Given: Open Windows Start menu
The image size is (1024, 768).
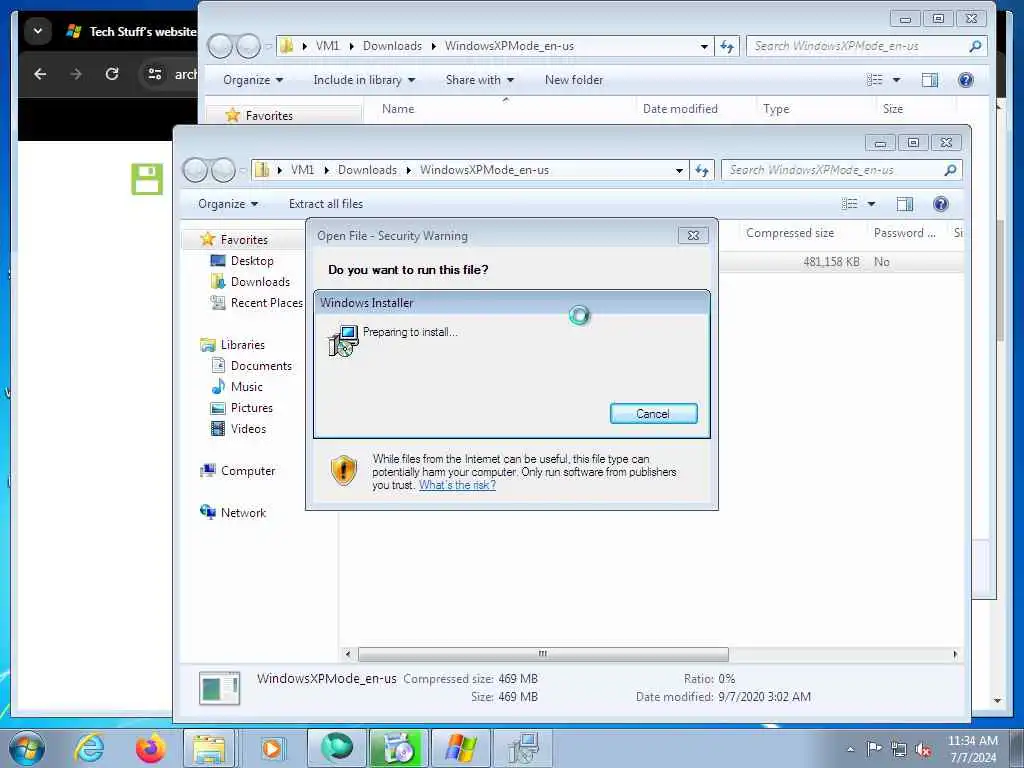Looking at the screenshot, I should 26,748.
